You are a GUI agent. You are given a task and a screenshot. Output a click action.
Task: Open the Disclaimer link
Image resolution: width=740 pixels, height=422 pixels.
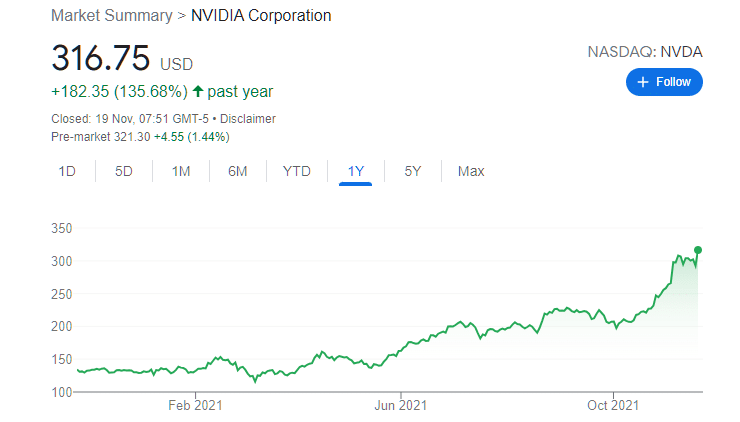248,118
